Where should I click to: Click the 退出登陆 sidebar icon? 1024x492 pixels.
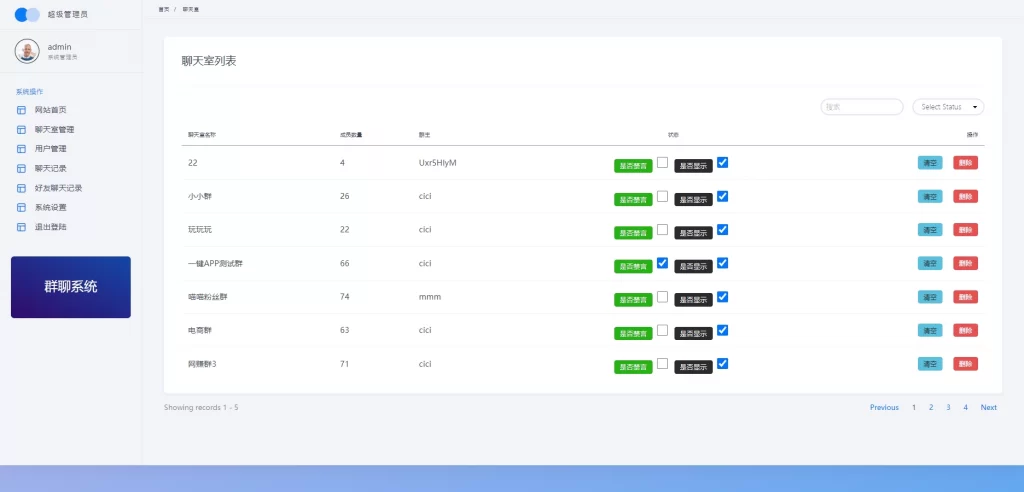[x=22, y=227]
